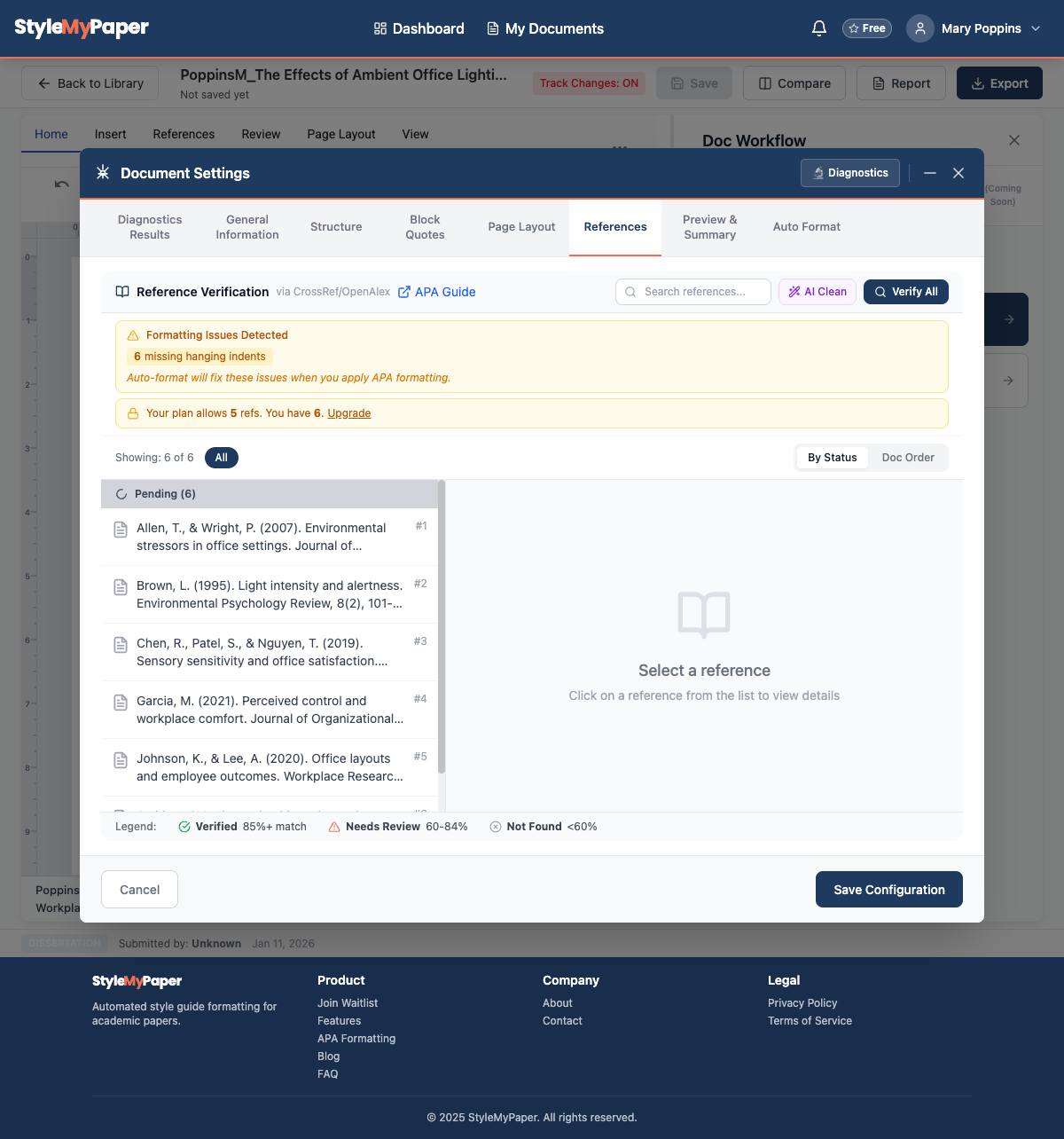Click the Search references field
Screen dimensions: 1064x1139
[x=693, y=292]
